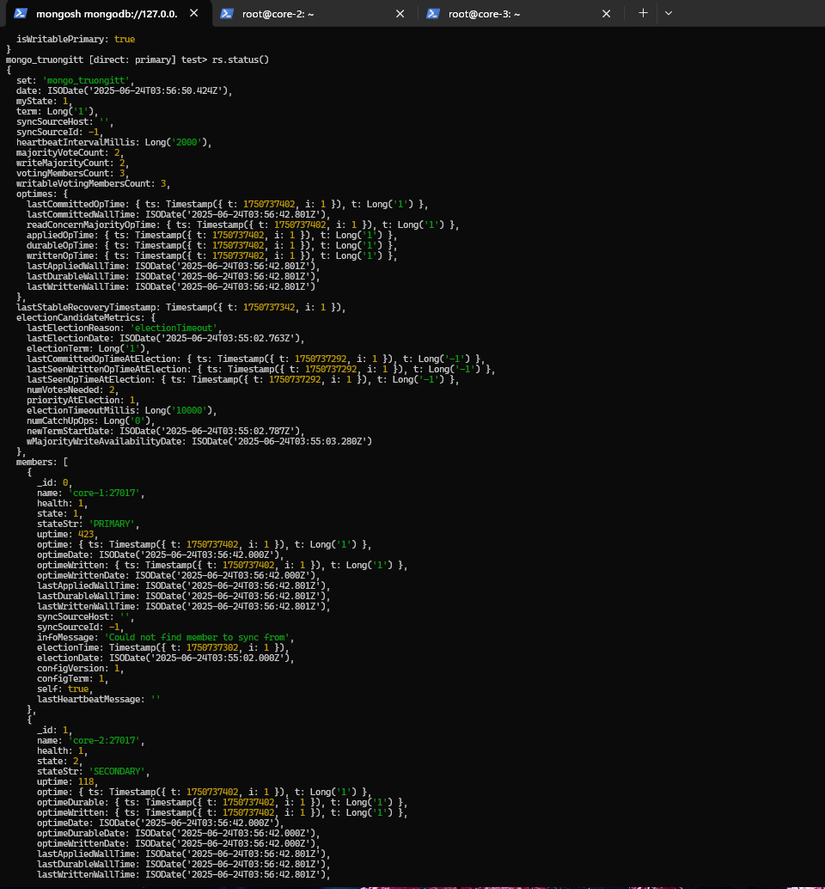This screenshot has height=889, width=825.
Task: Open a new terminal tab
Action: click(x=643, y=13)
